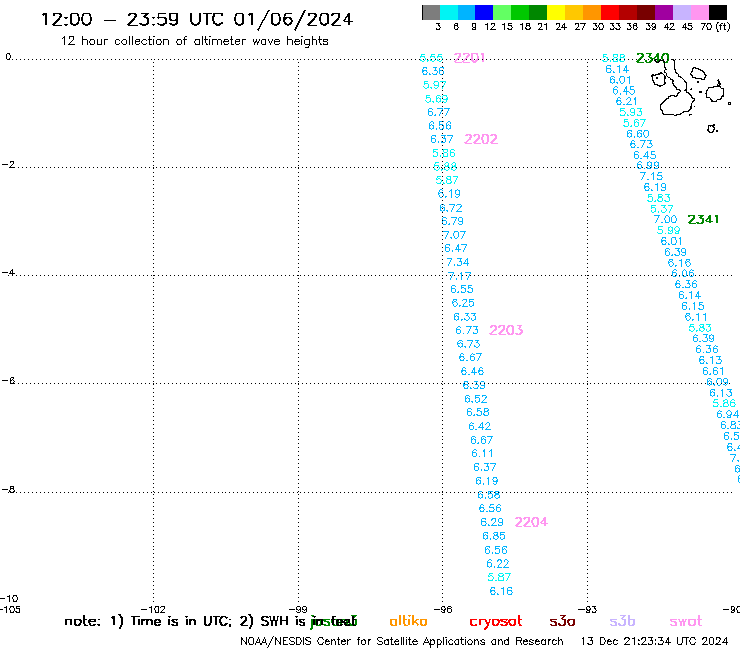
Task: Click the green pass label 2341
Action: [x=703, y=219]
